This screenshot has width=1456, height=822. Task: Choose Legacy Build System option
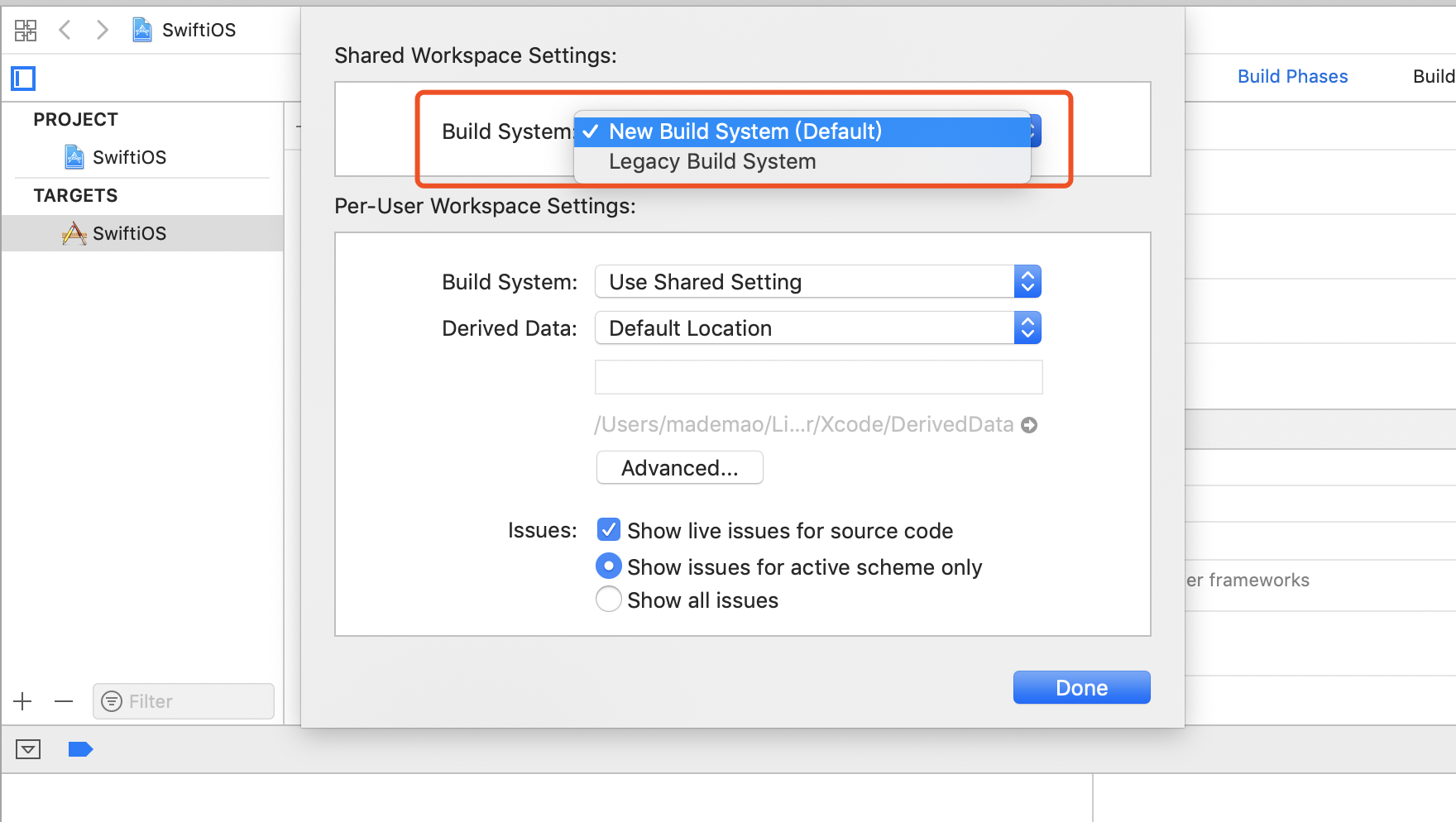point(802,161)
